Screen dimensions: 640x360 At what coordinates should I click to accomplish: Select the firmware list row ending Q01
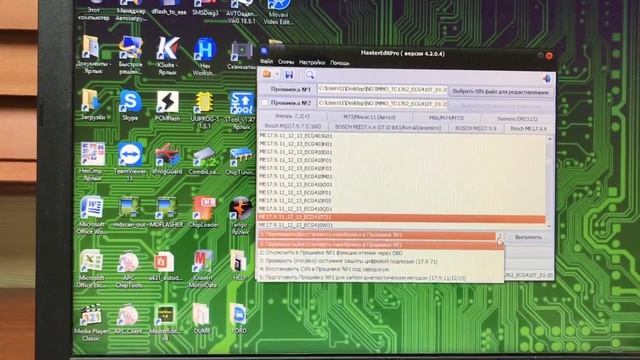click(x=402, y=209)
